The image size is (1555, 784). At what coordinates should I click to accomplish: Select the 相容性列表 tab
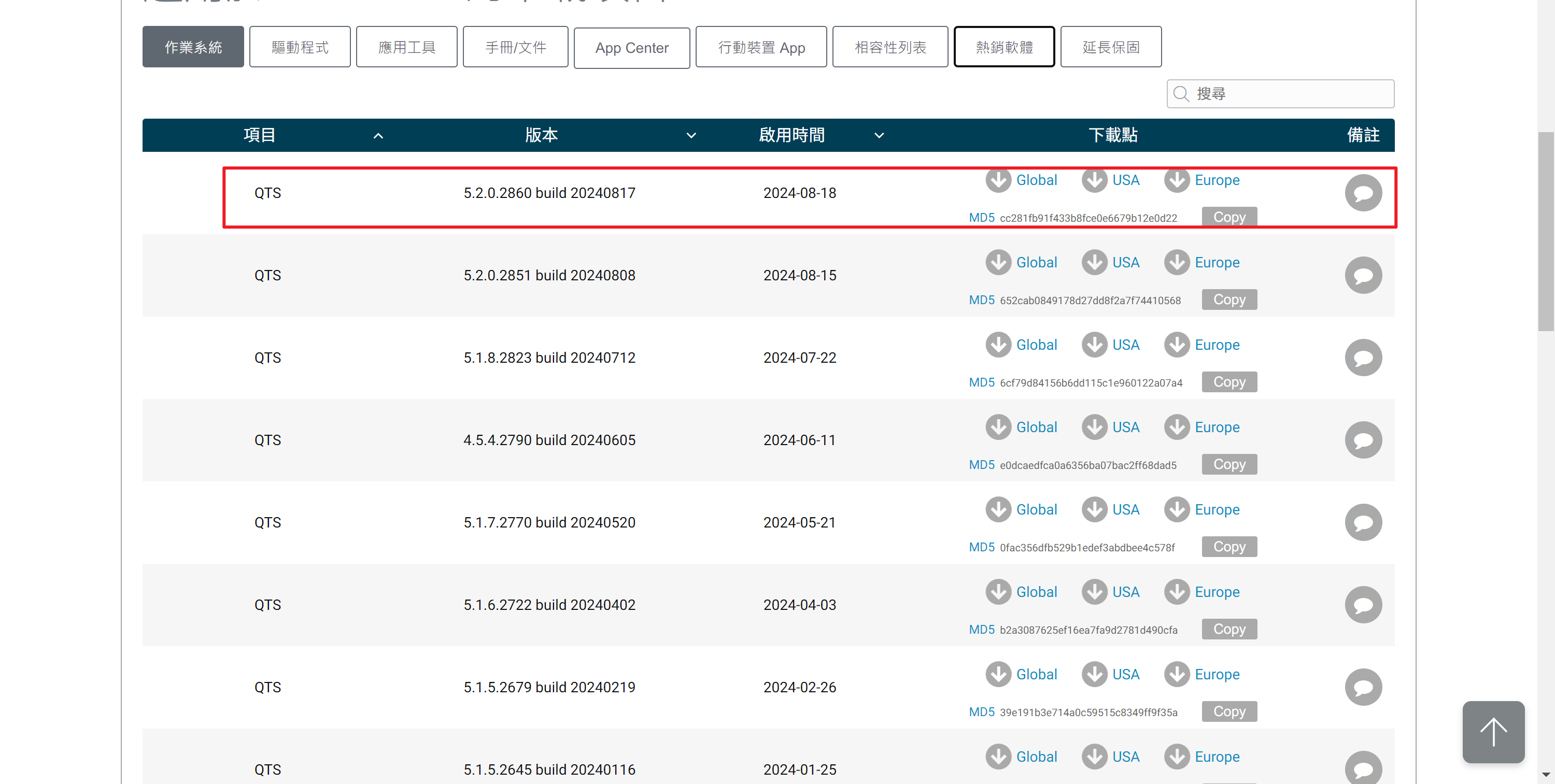tap(890, 47)
